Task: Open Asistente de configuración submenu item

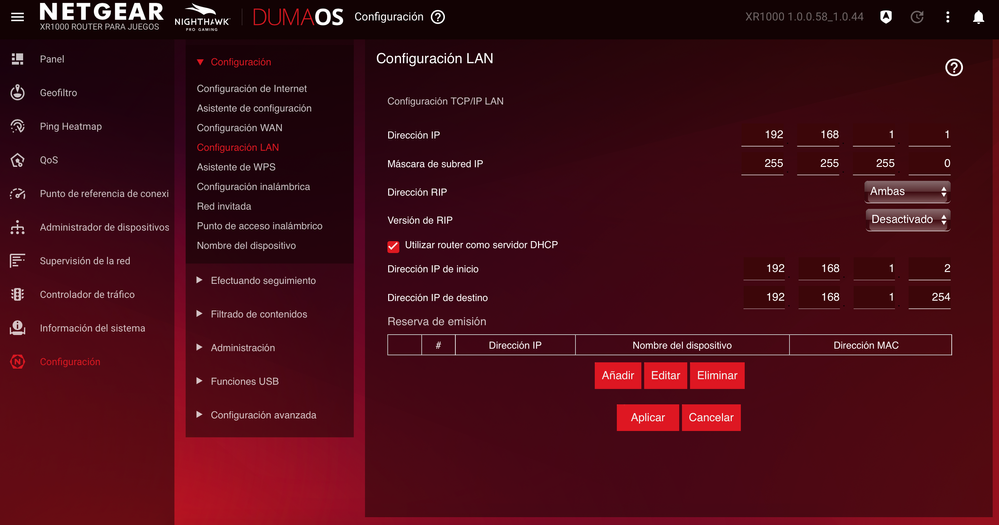Action: coord(254,108)
